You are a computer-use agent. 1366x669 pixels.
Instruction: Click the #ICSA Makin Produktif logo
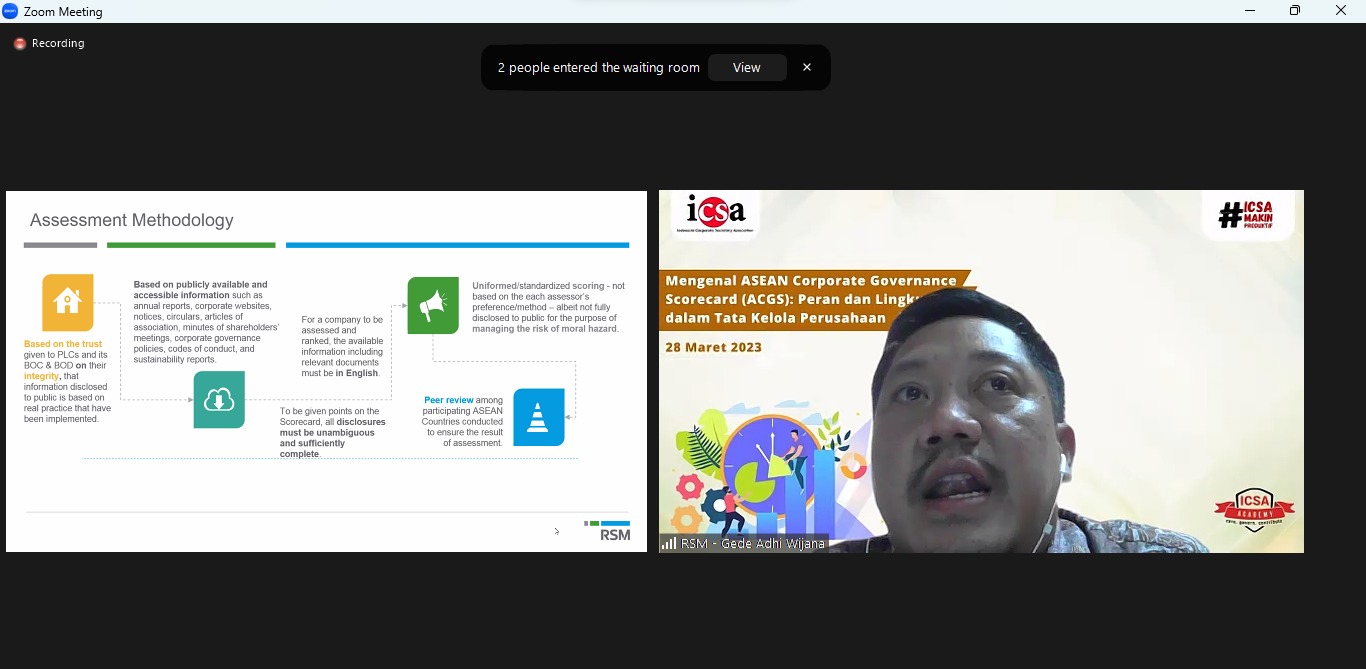point(1248,214)
